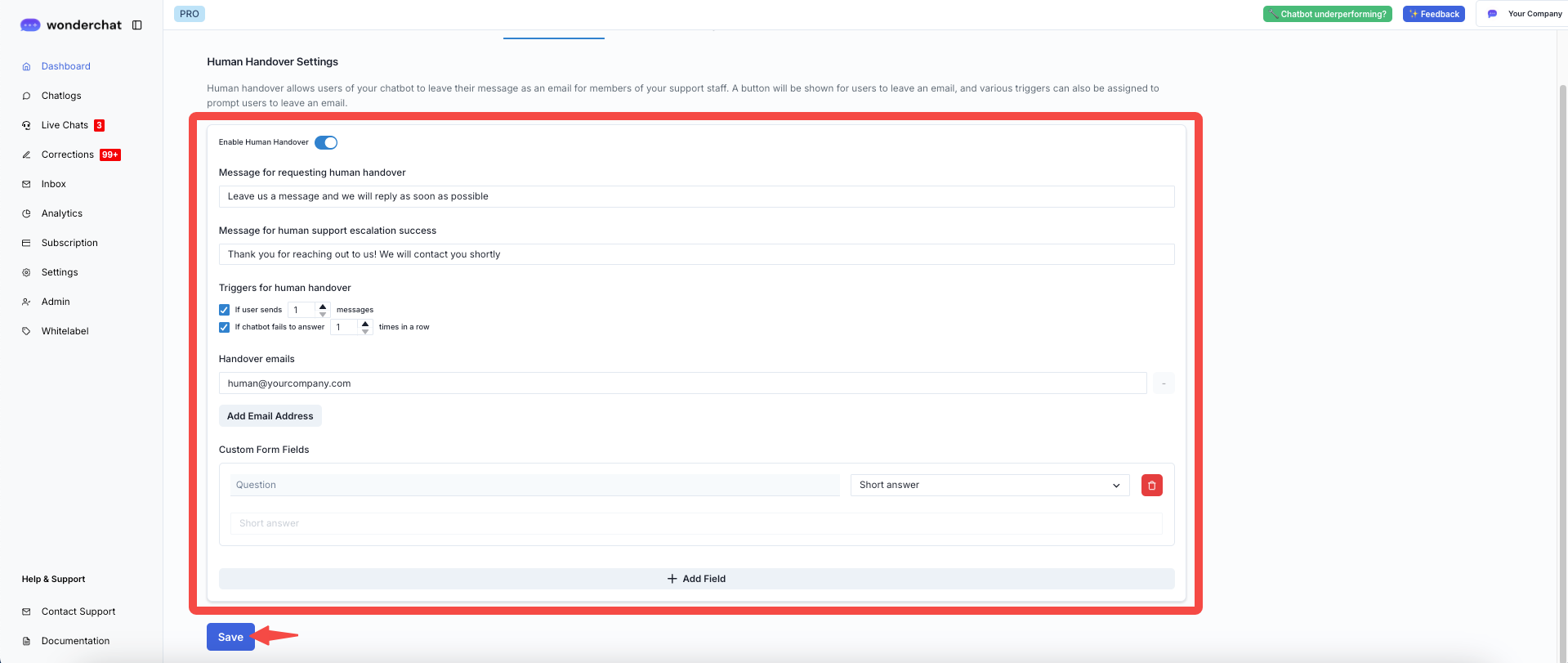1568x663 pixels.
Task: Uncheck the 'If user sends' trigger checkbox
Action: (x=224, y=310)
